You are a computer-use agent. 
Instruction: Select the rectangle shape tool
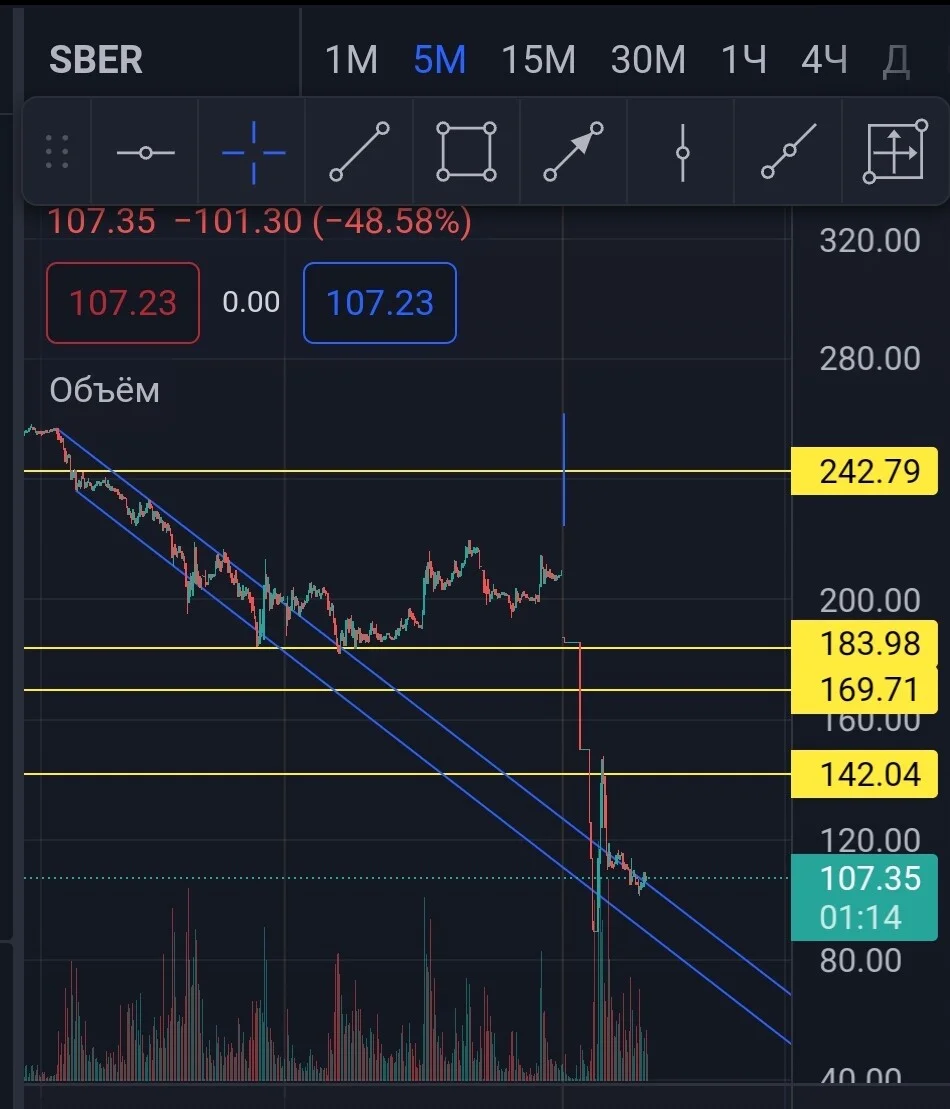click(466, 151)
